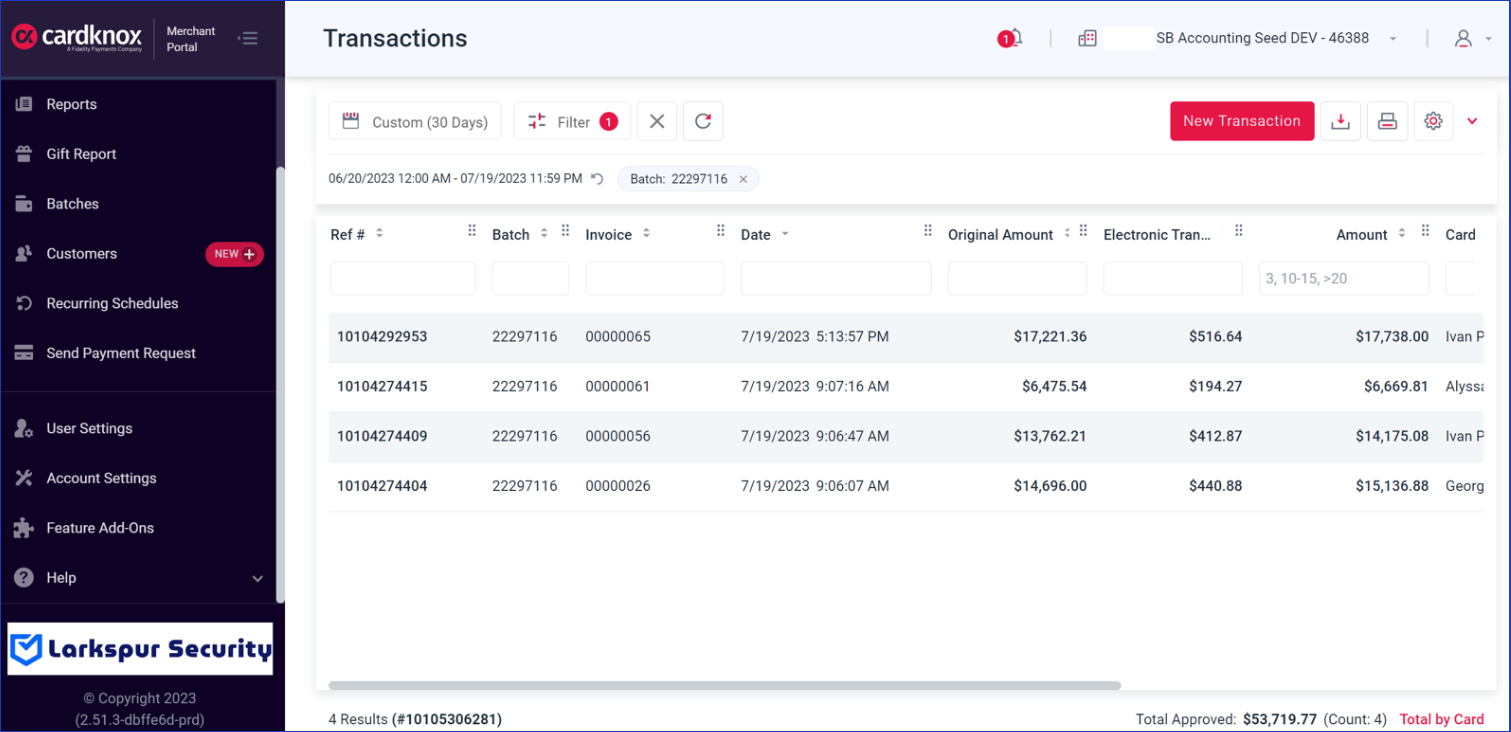Click New Transaction button
The image size is (1511, 732).
tap(1242, 121)
